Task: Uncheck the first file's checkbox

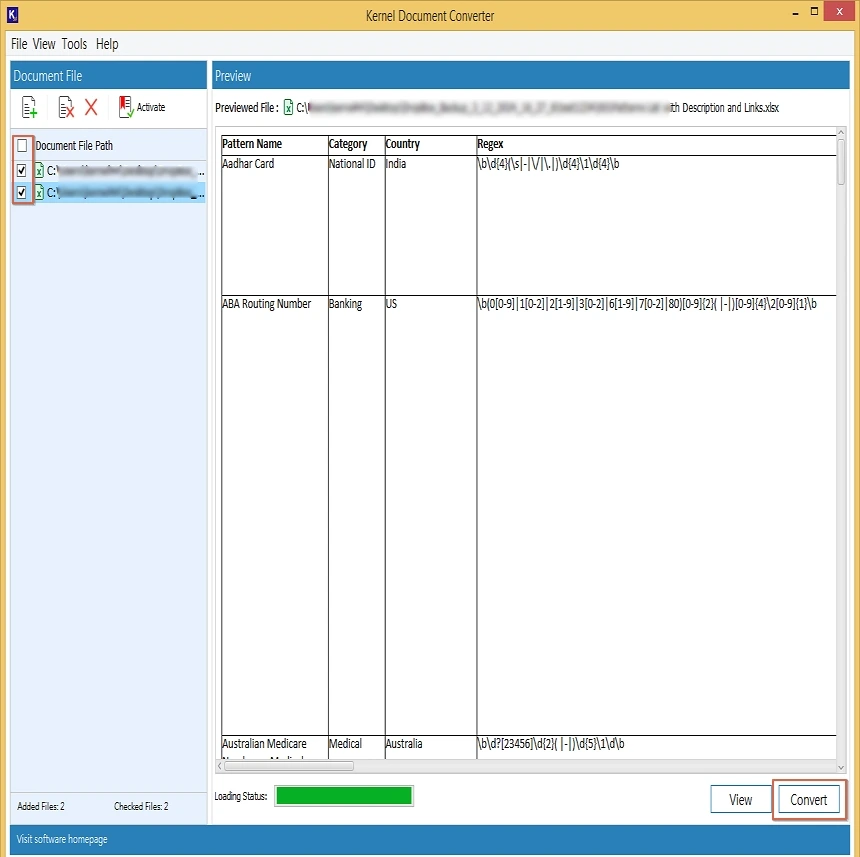Action: click(x=21, y=171)
